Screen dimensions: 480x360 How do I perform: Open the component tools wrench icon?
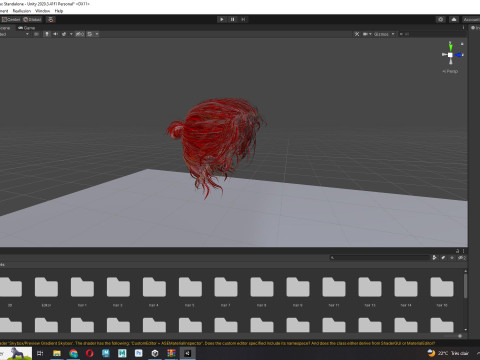pyautogui.click(x=357, y=34)
